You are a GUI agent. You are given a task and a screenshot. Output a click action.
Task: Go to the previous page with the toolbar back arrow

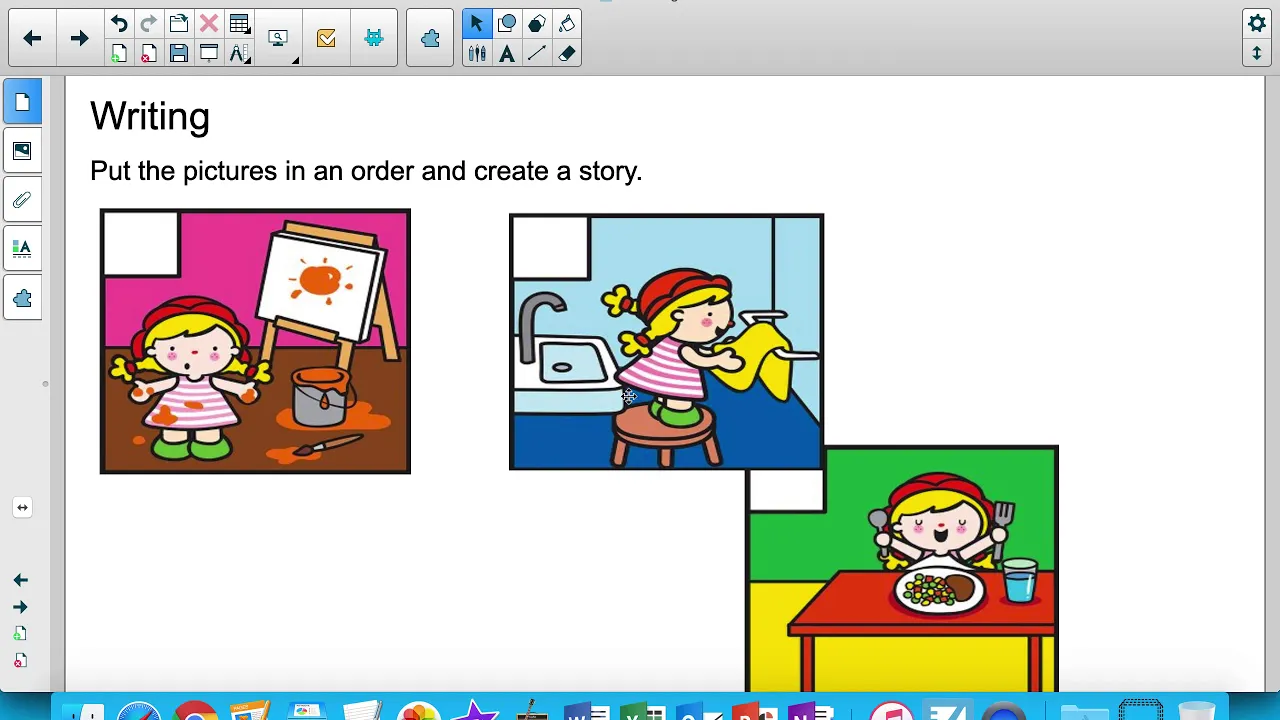click(32, 38)
